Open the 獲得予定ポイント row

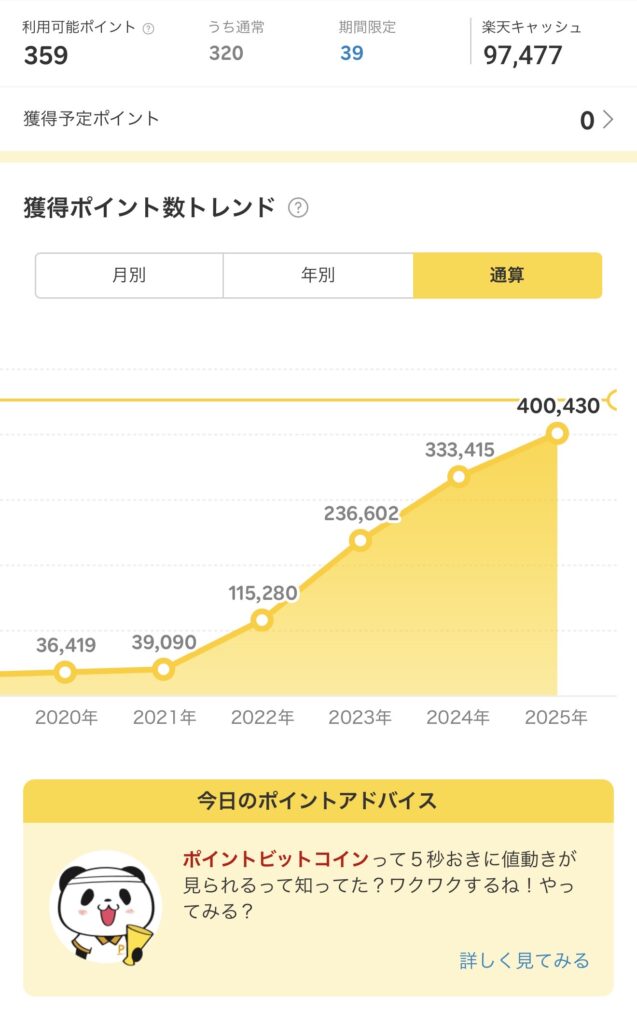pos(300,120)
